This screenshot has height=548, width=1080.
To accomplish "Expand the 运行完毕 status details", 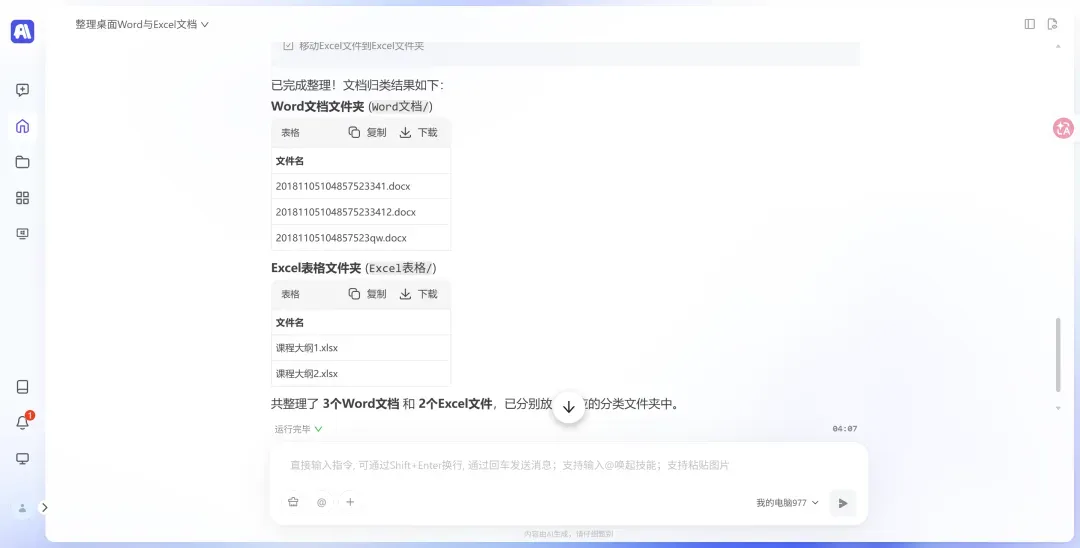I will coord(298,429).
